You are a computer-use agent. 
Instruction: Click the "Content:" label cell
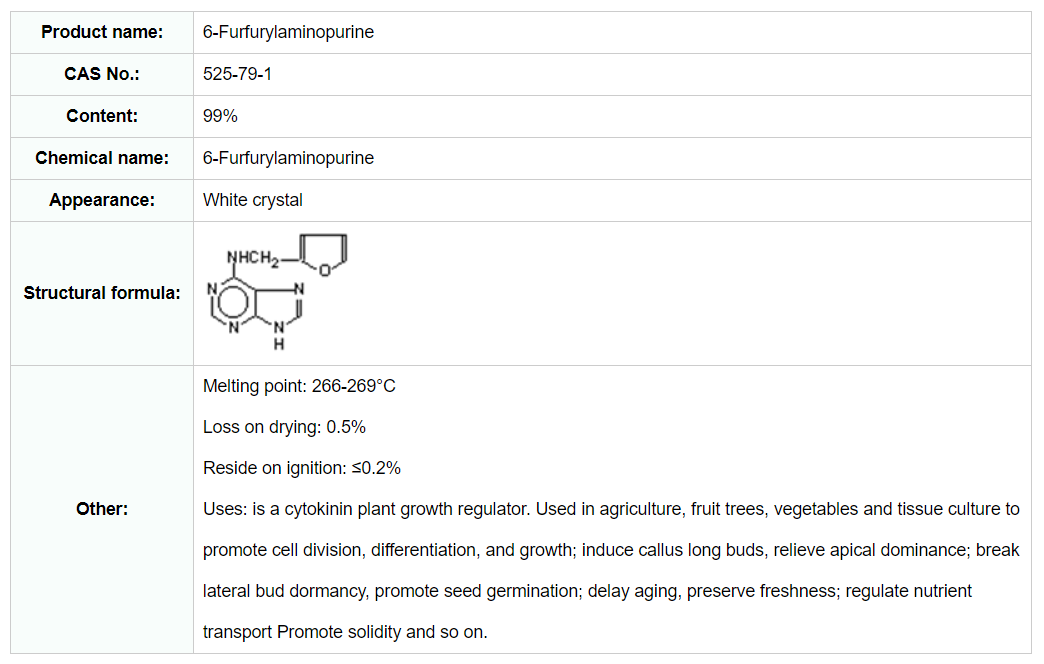coord(102,116)
